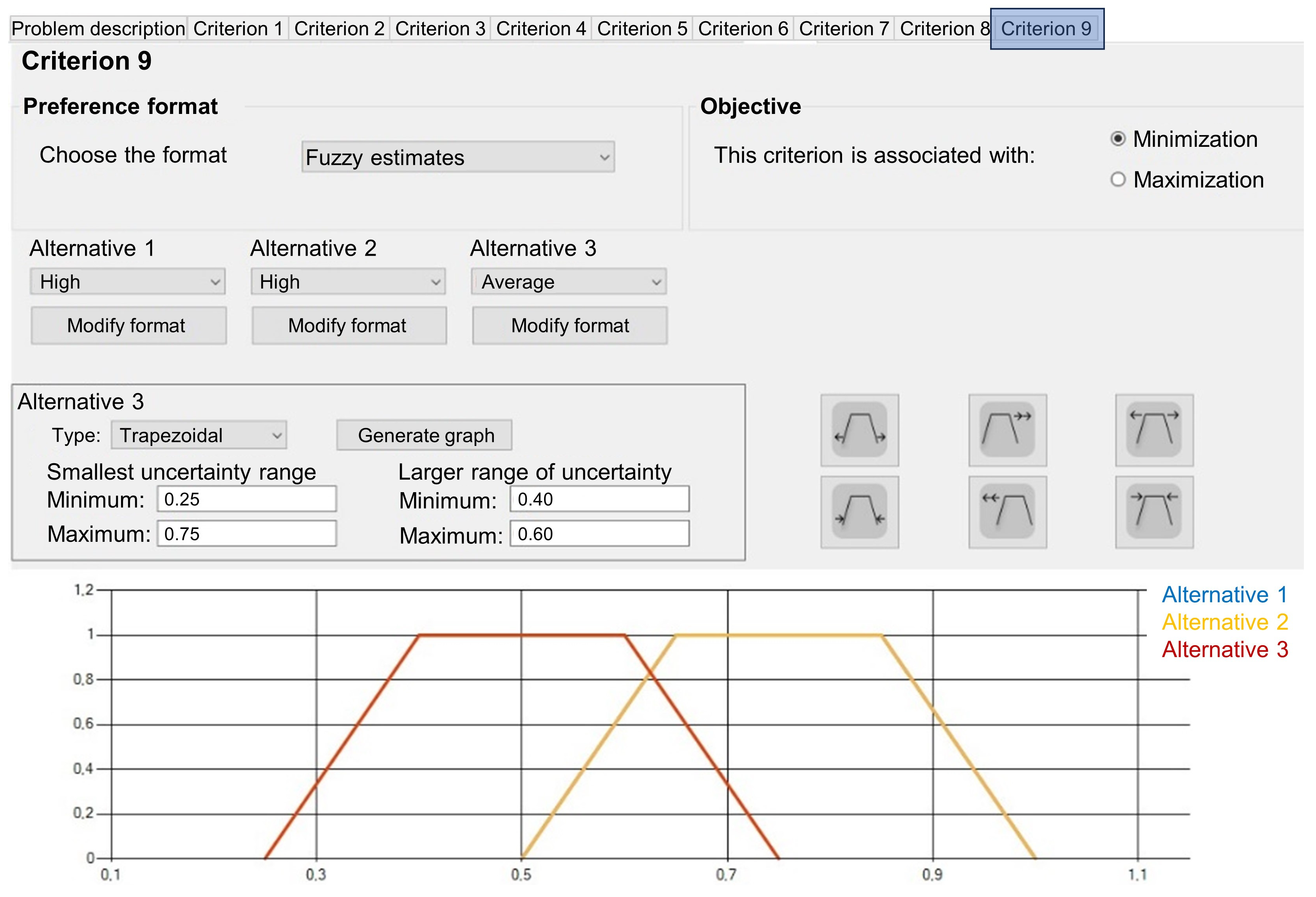Screen dimensions: 1316x897
Task: Click the shift trapezoid left icon
Action: (1007, 512)
